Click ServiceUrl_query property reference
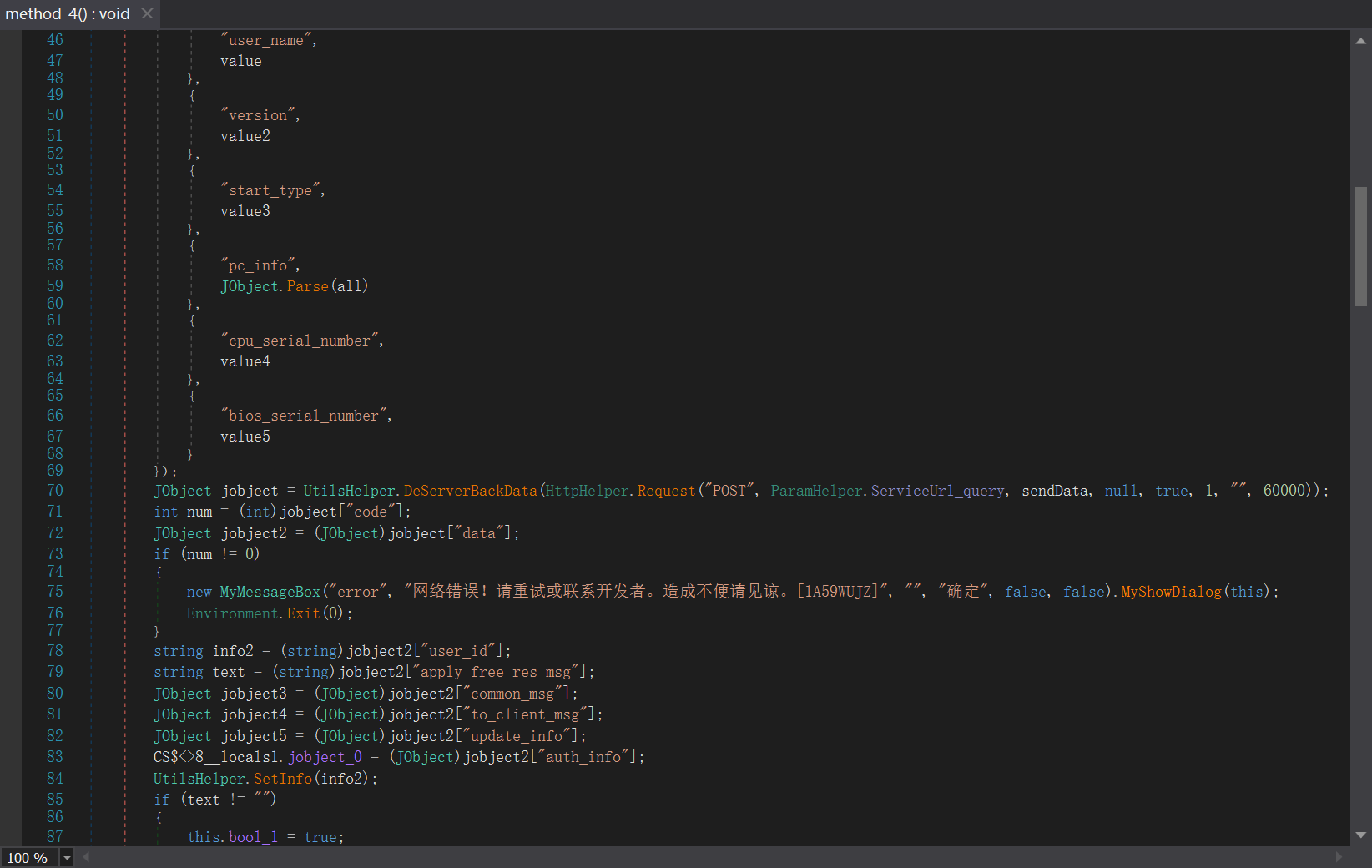 click(x=937, y=491)
